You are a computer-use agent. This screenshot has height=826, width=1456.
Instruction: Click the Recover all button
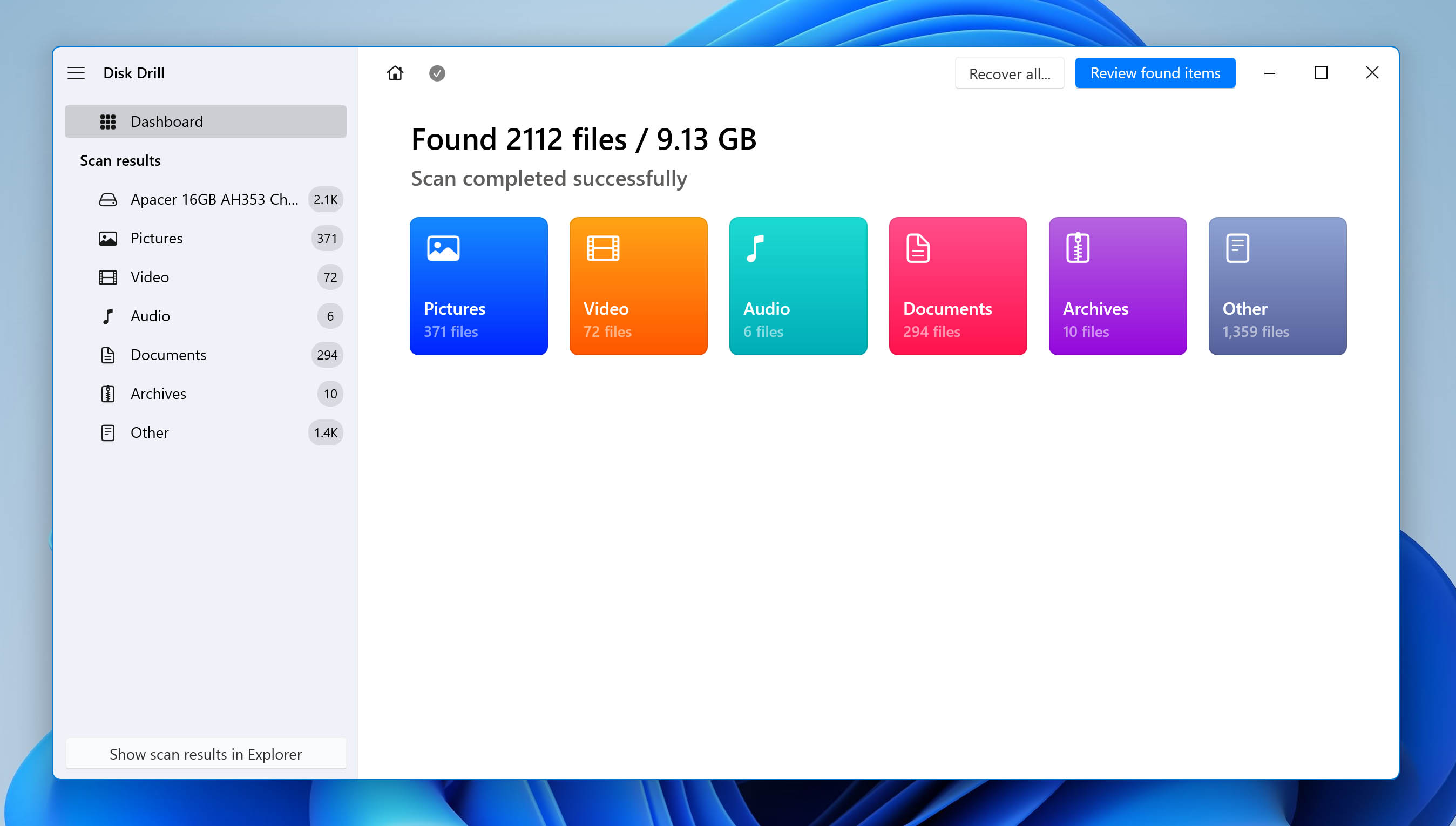click(x=1009, y=72)
